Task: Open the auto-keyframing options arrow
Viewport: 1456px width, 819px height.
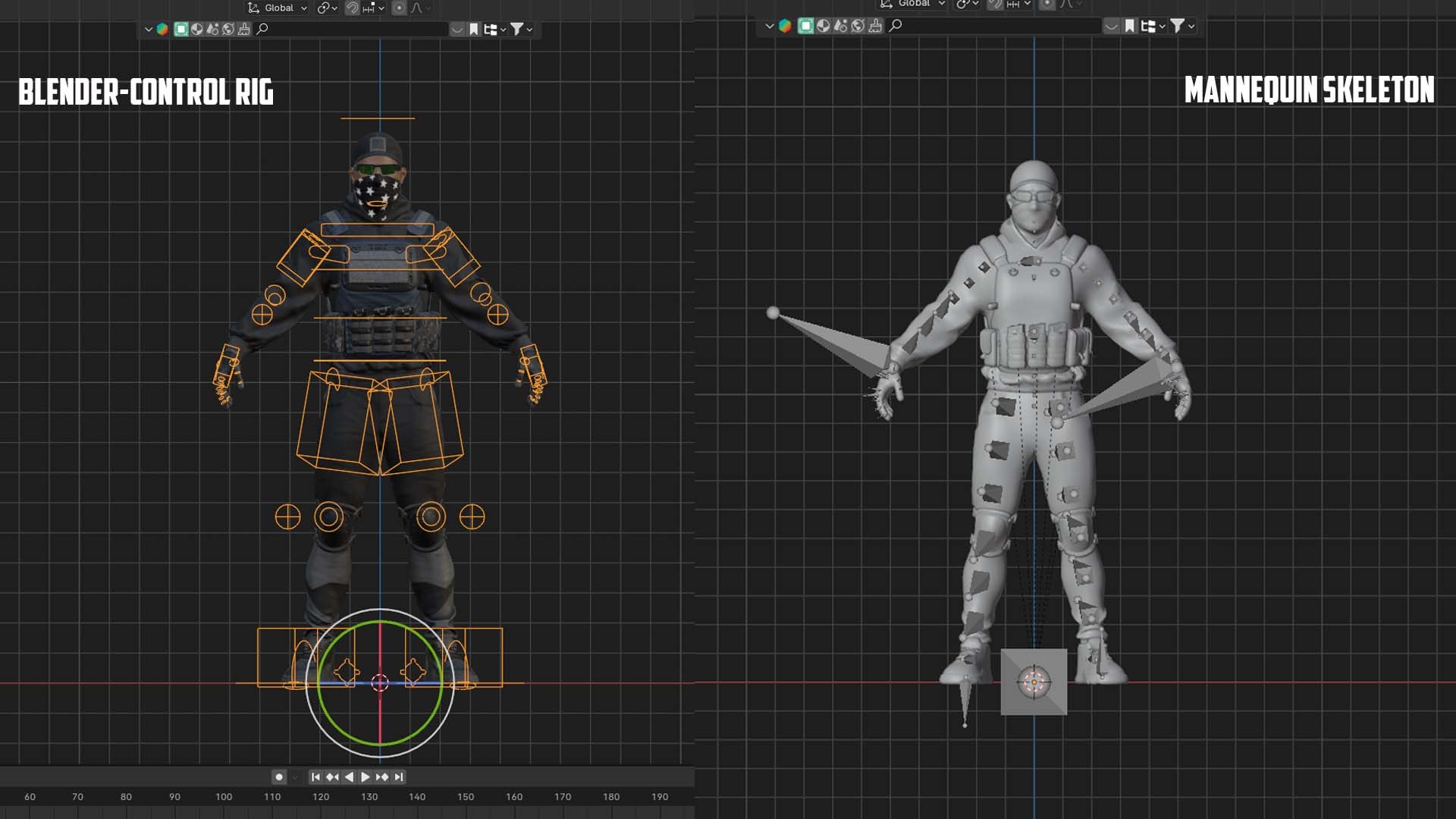Action: (295, 777)
